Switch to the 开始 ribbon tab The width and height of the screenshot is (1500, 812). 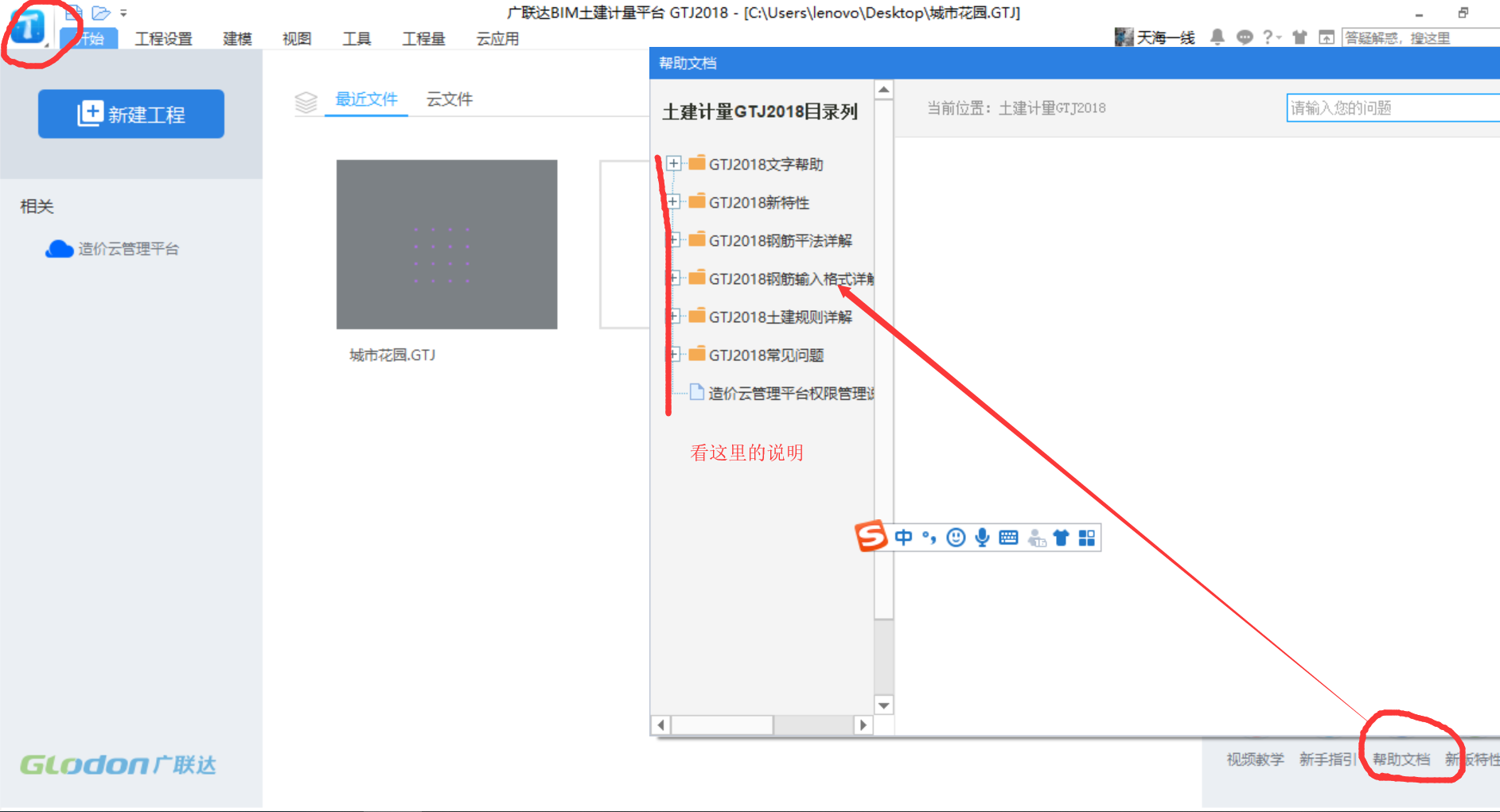click(x=89, y=38)
